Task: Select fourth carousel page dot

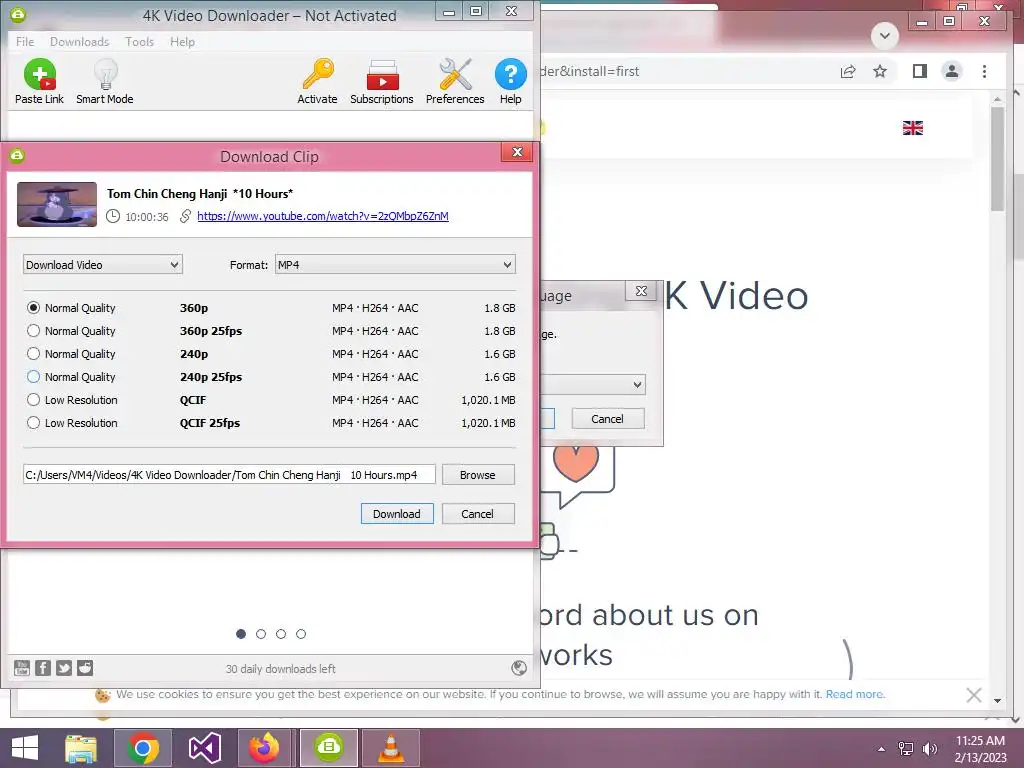Action: 301,634
